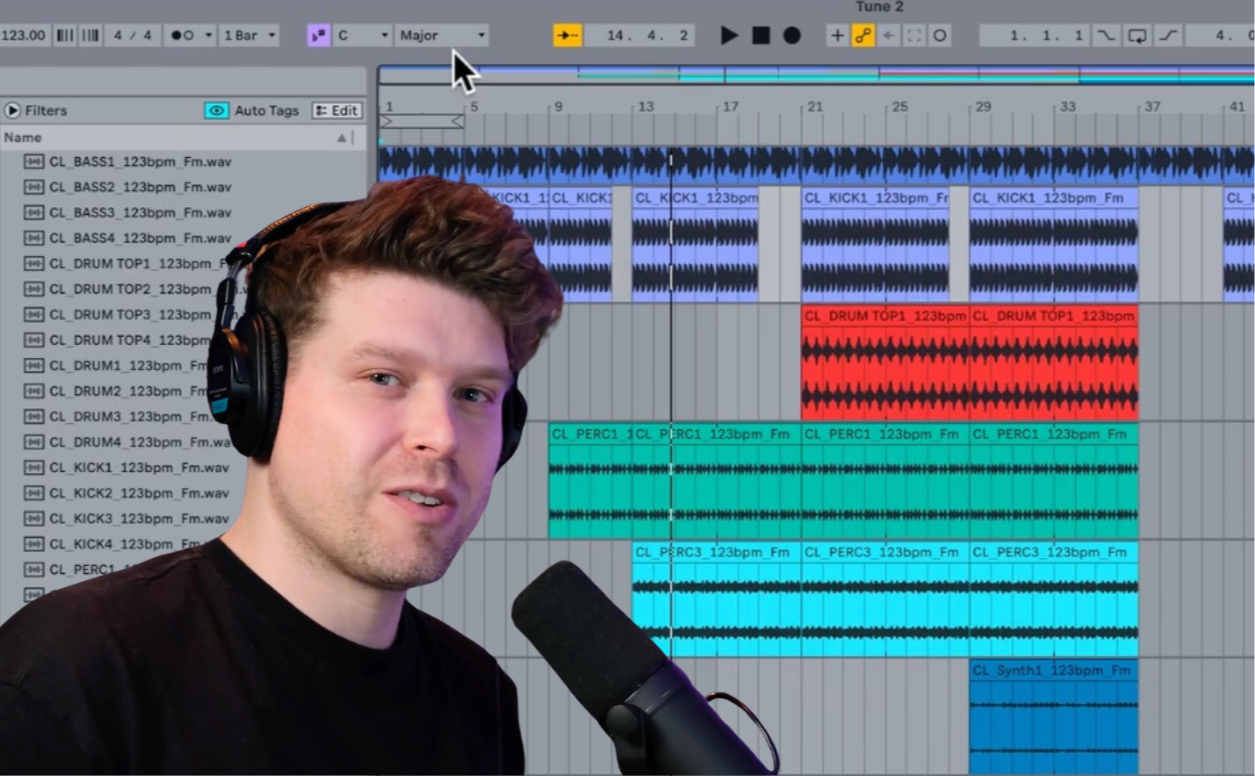This screenshot has height=776, width=1255.
Task: Click bar 9 marker on the timeline ruler
Action: click(x=560, y=106)
